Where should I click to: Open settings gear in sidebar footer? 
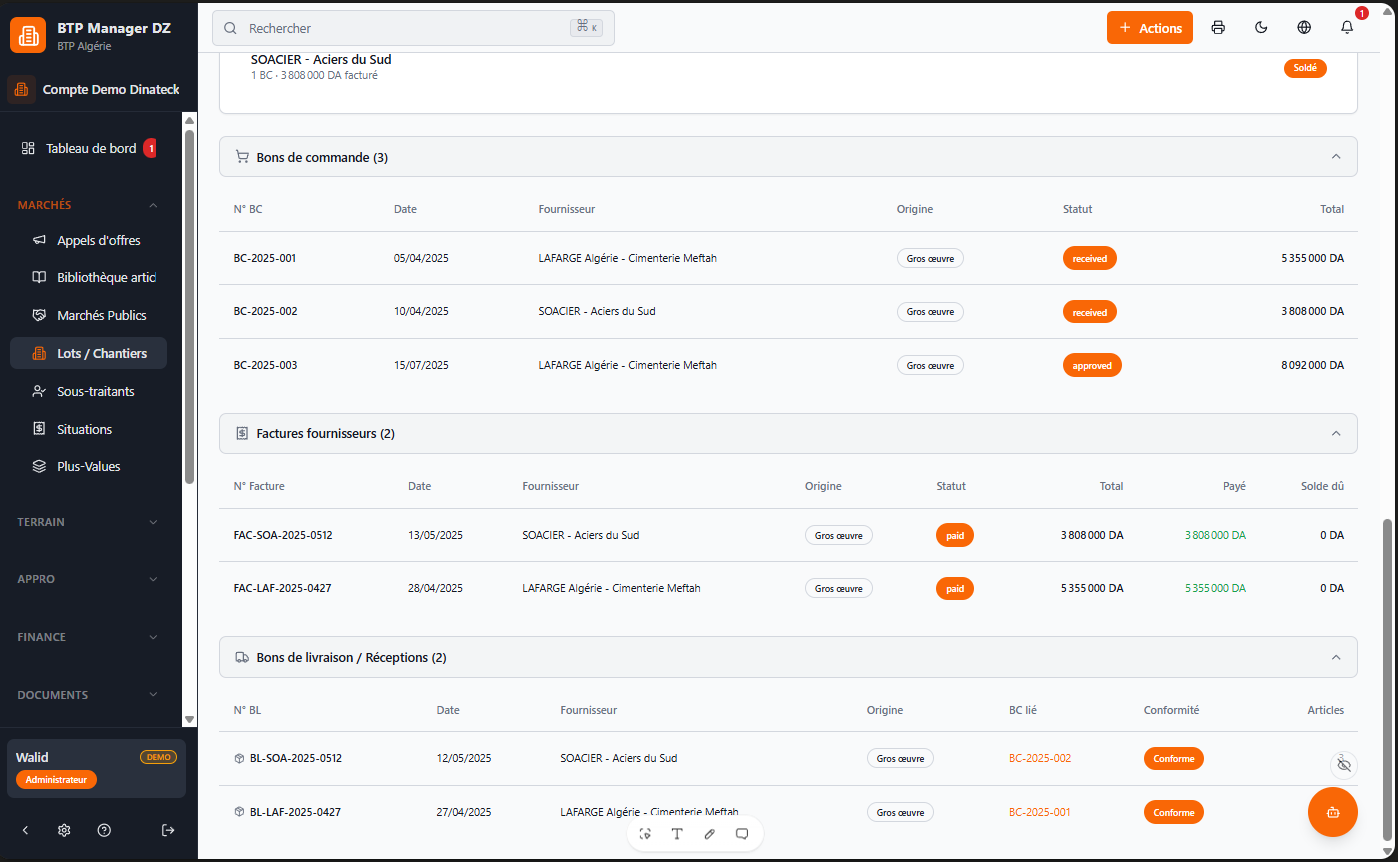[64, 830]
